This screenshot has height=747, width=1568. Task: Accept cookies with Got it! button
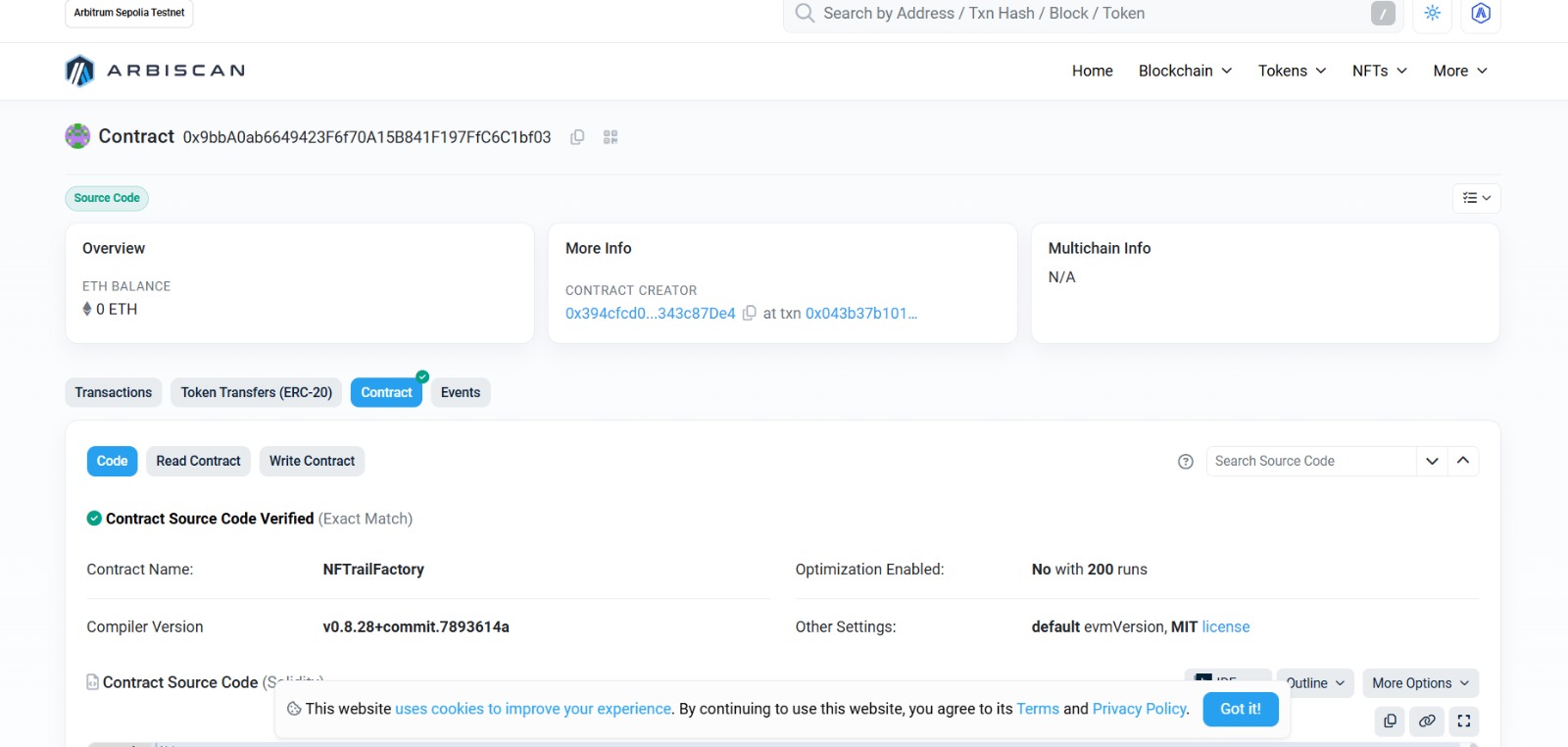[x=1240, y=709]
